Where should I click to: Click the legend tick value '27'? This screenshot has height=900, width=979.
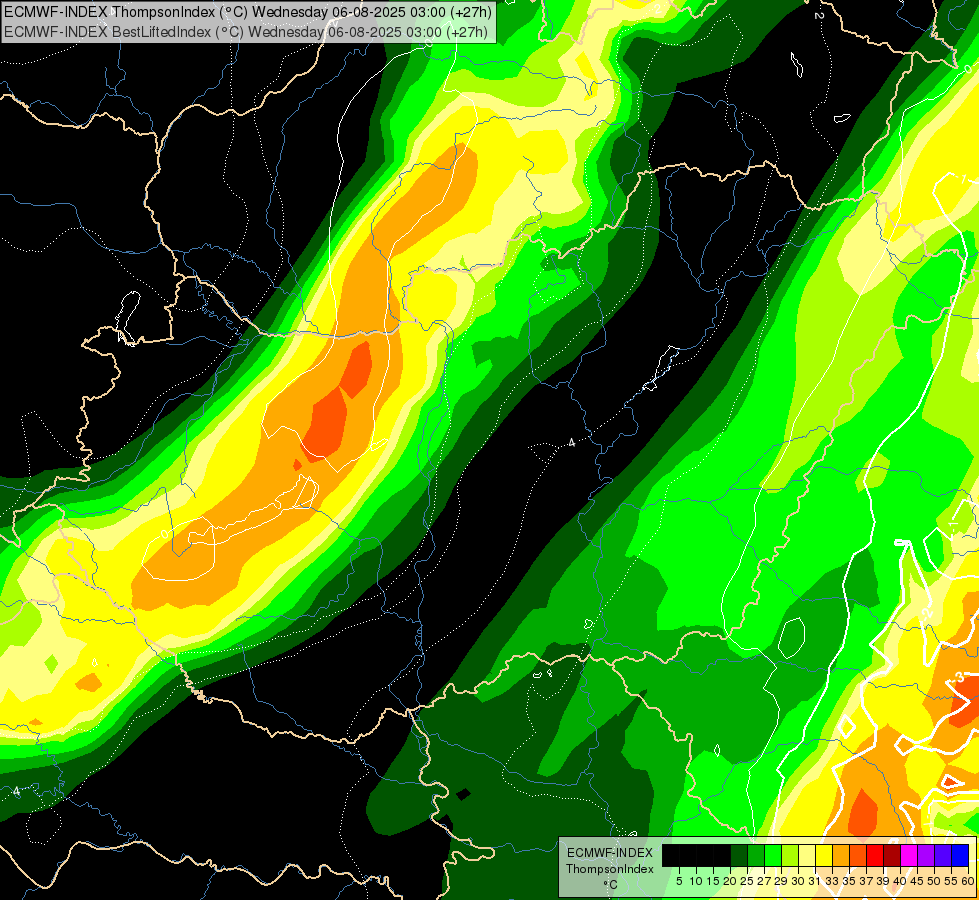[x=764, y=881]
